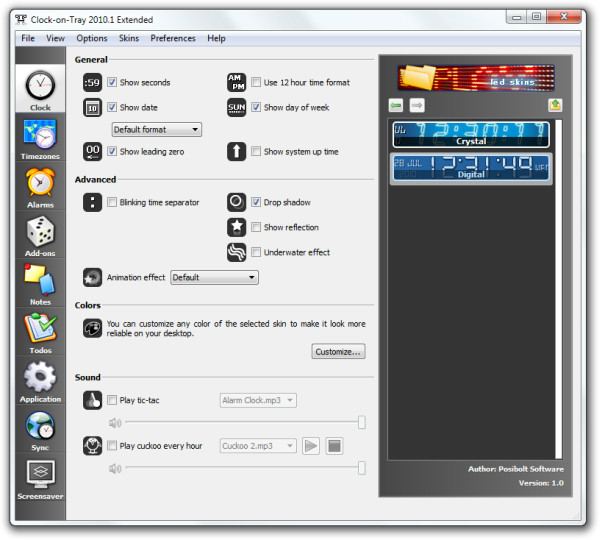Image resolution: width=600 pixels, height=540 pixels.
Task: Click the tic-tac volume slider handle
Action: pyautogui.click(x=362, y=423)
